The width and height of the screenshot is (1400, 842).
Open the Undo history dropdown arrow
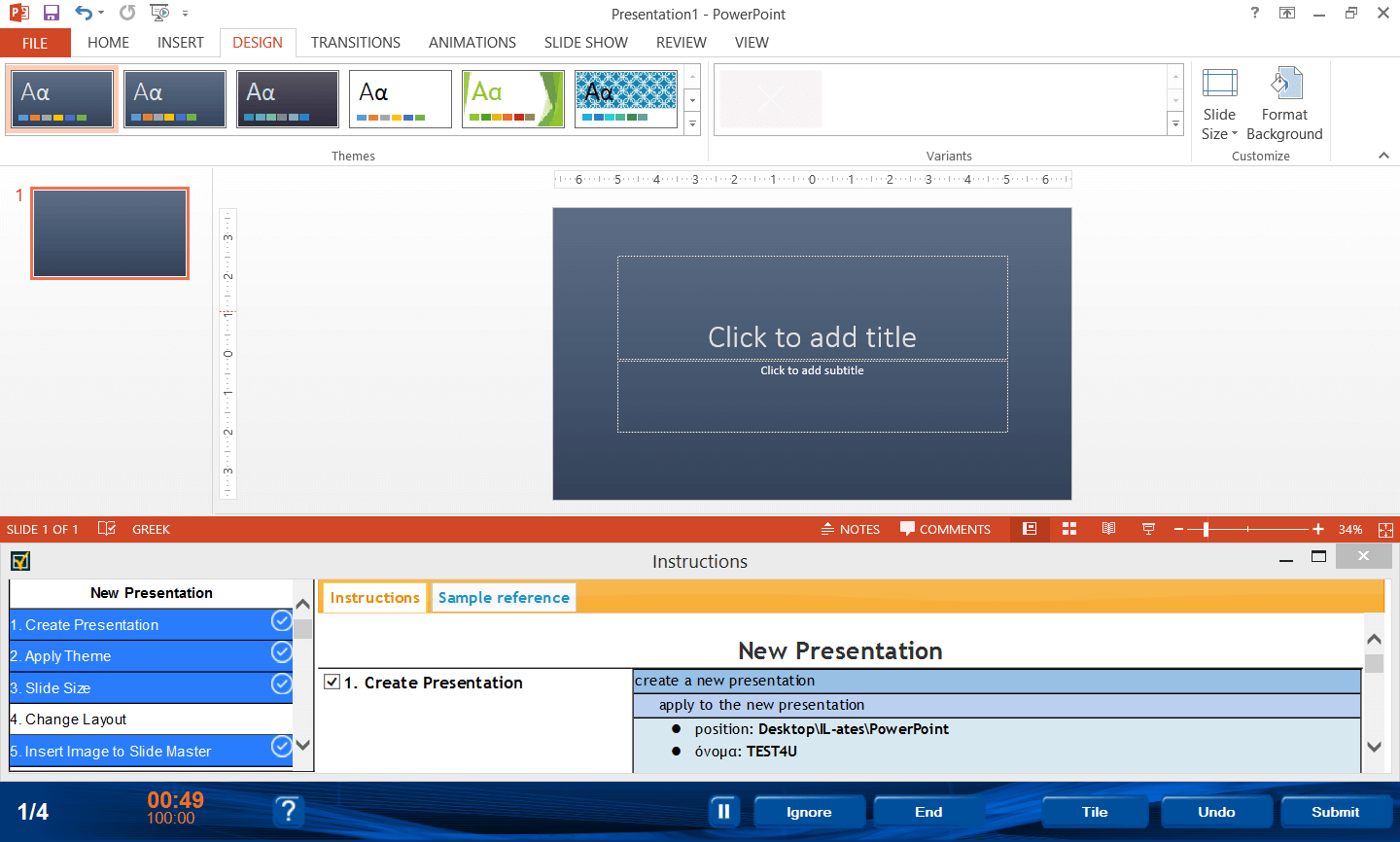click(x=100, y=14)
